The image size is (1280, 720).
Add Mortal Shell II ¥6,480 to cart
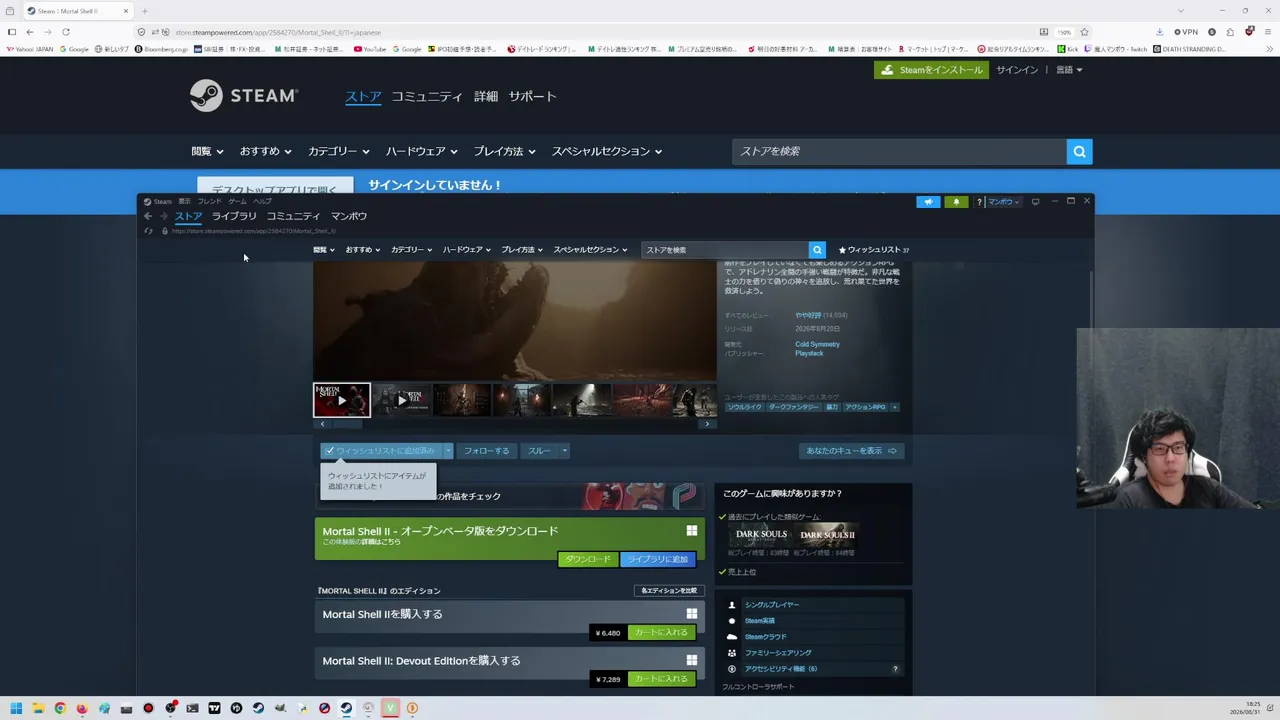pos(661,633)
